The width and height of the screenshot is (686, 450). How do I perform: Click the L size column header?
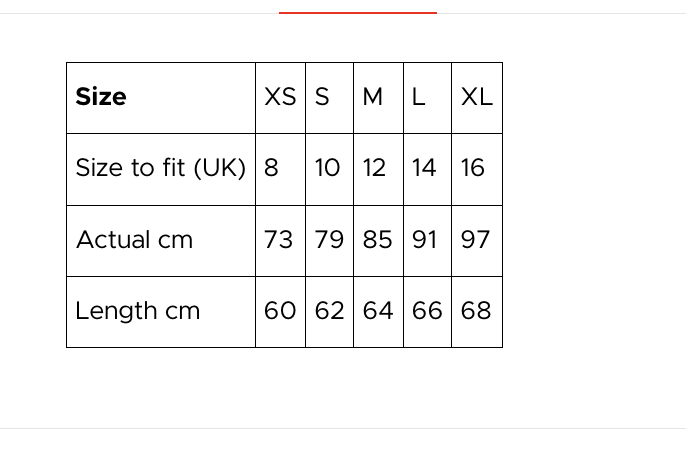click(x=418, y=97)
